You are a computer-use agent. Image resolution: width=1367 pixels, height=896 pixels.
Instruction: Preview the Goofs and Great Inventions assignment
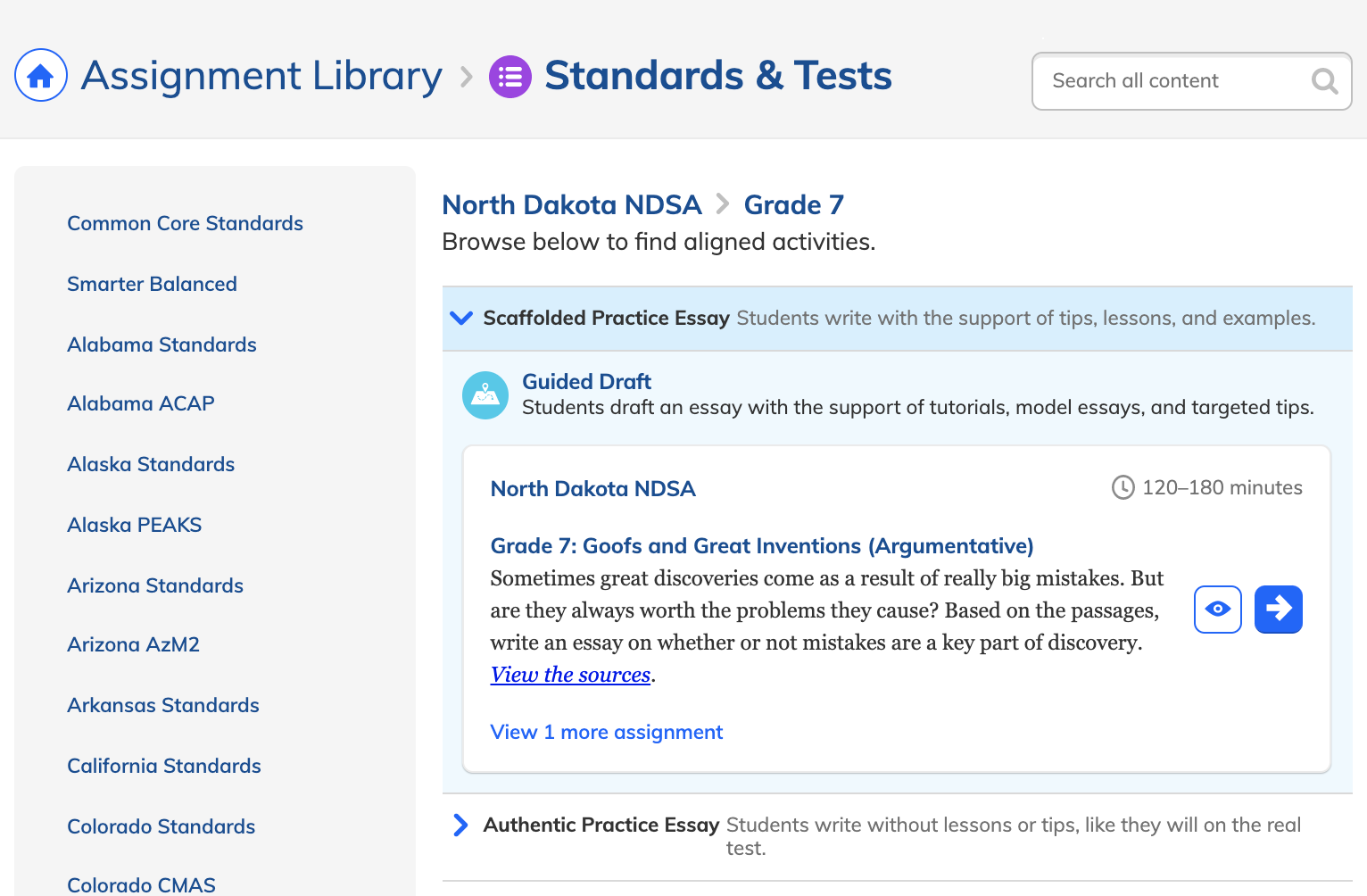click(x=1218, y=609)
